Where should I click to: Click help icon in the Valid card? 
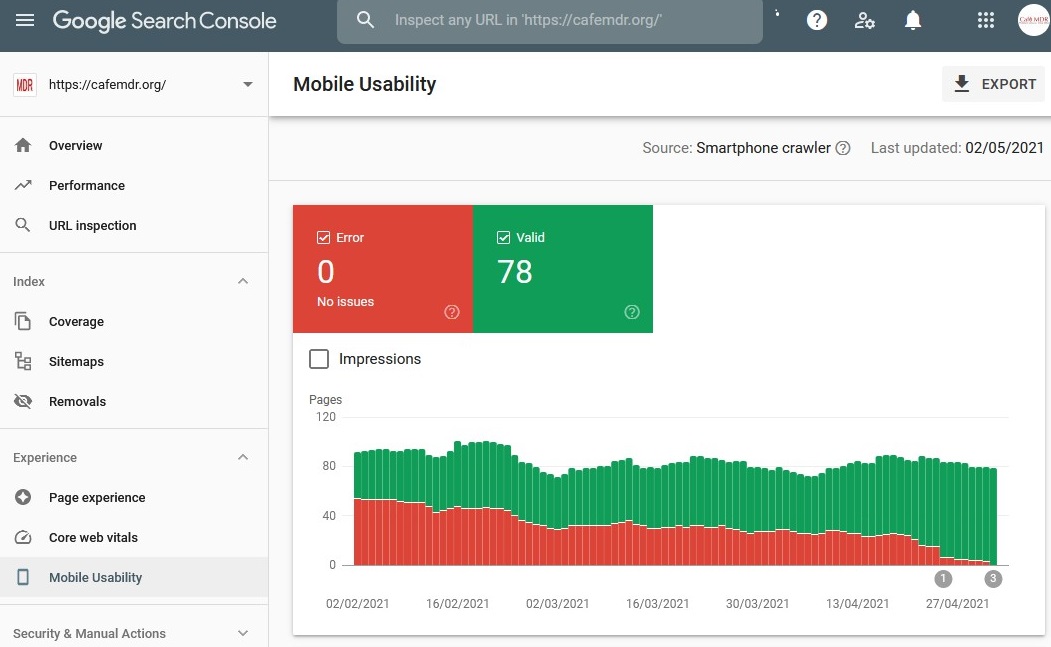pos(632,312)
